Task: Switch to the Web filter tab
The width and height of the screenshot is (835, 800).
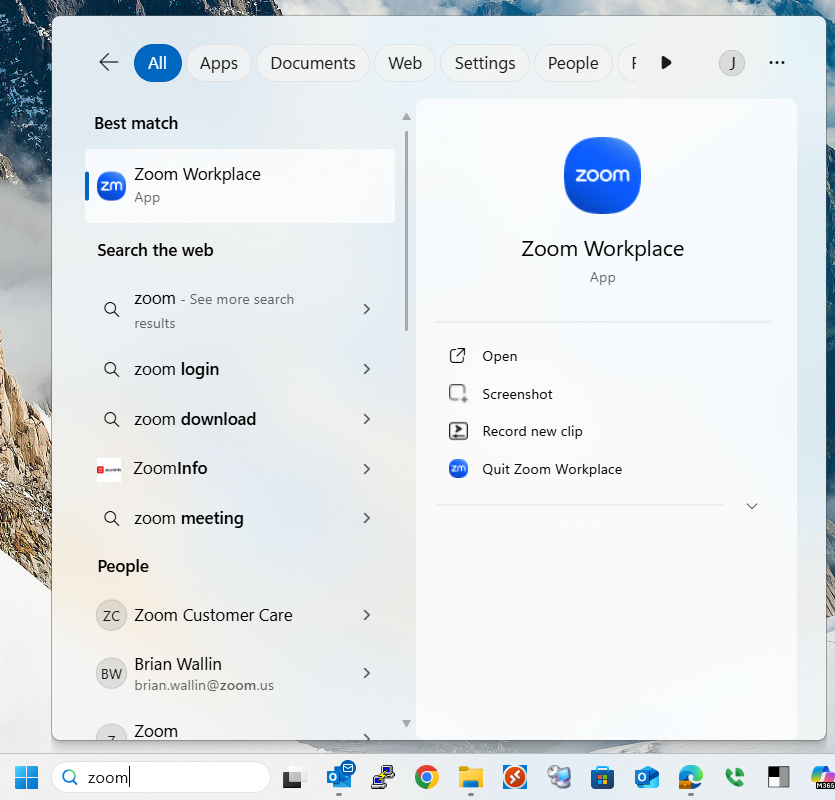Action: [x=404, y=62]
